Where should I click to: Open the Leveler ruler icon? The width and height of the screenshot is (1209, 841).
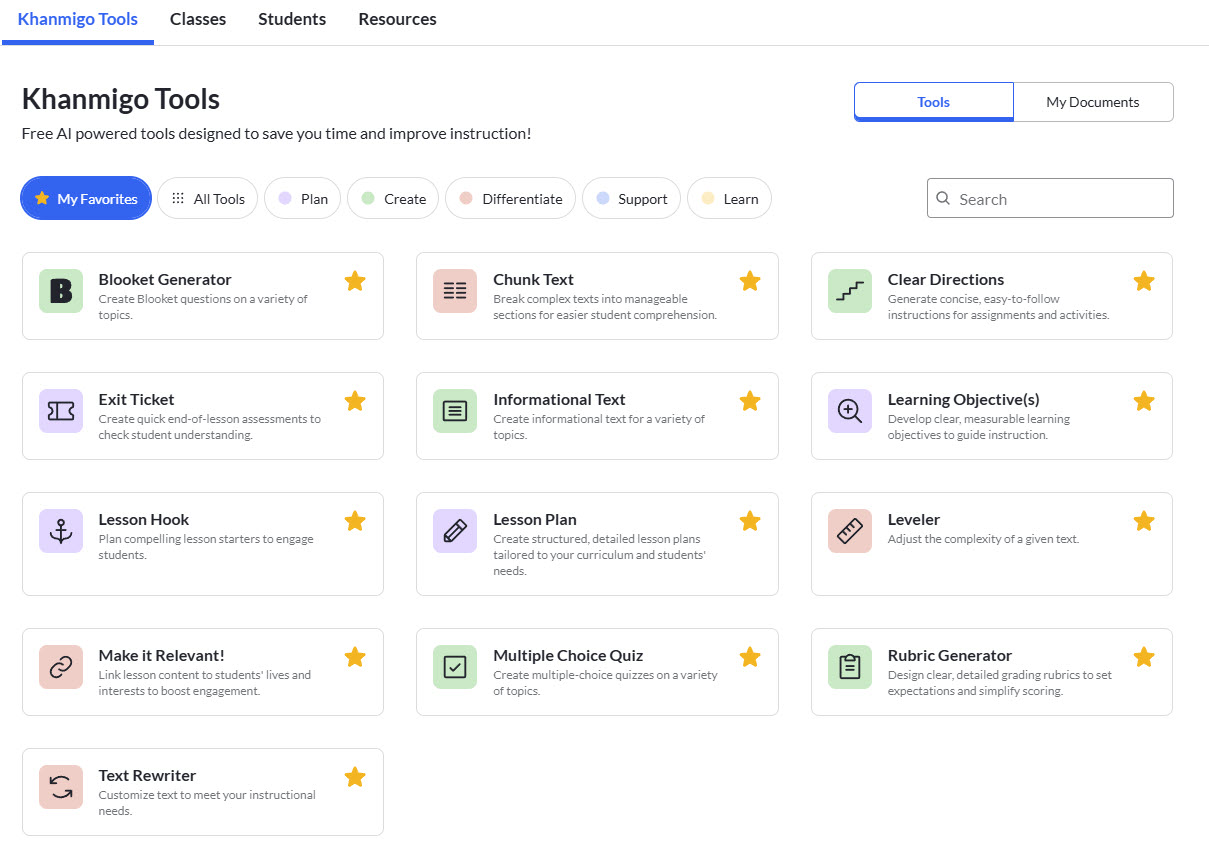point(848,530)
